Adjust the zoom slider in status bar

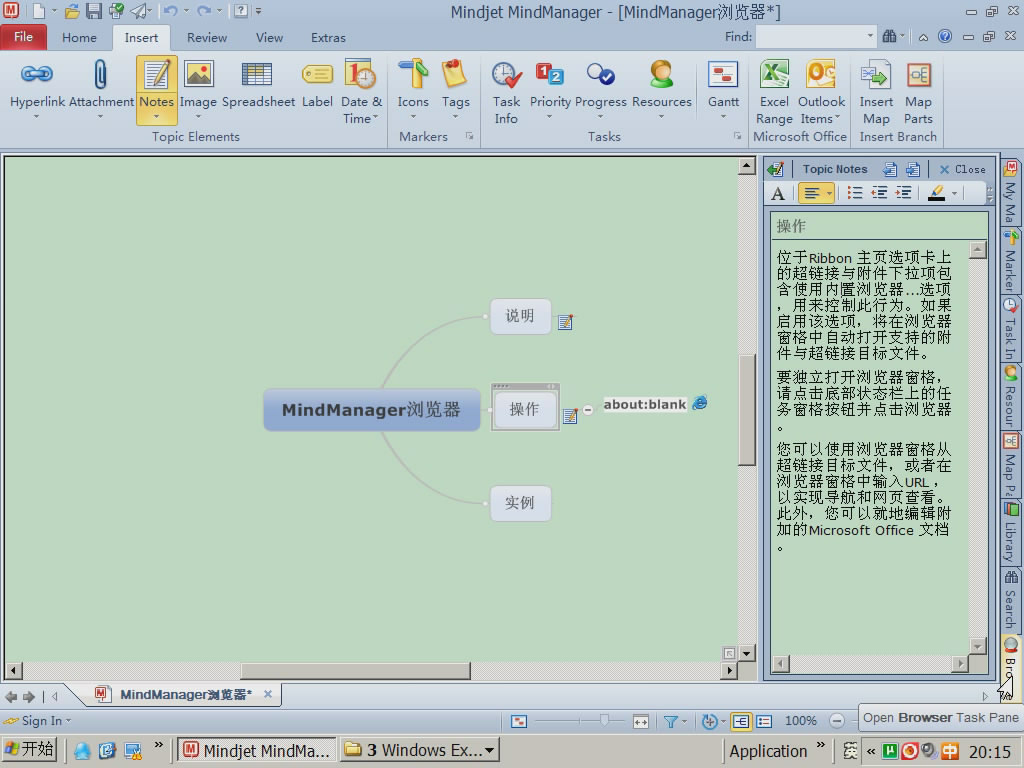click(x=605, y=720)
